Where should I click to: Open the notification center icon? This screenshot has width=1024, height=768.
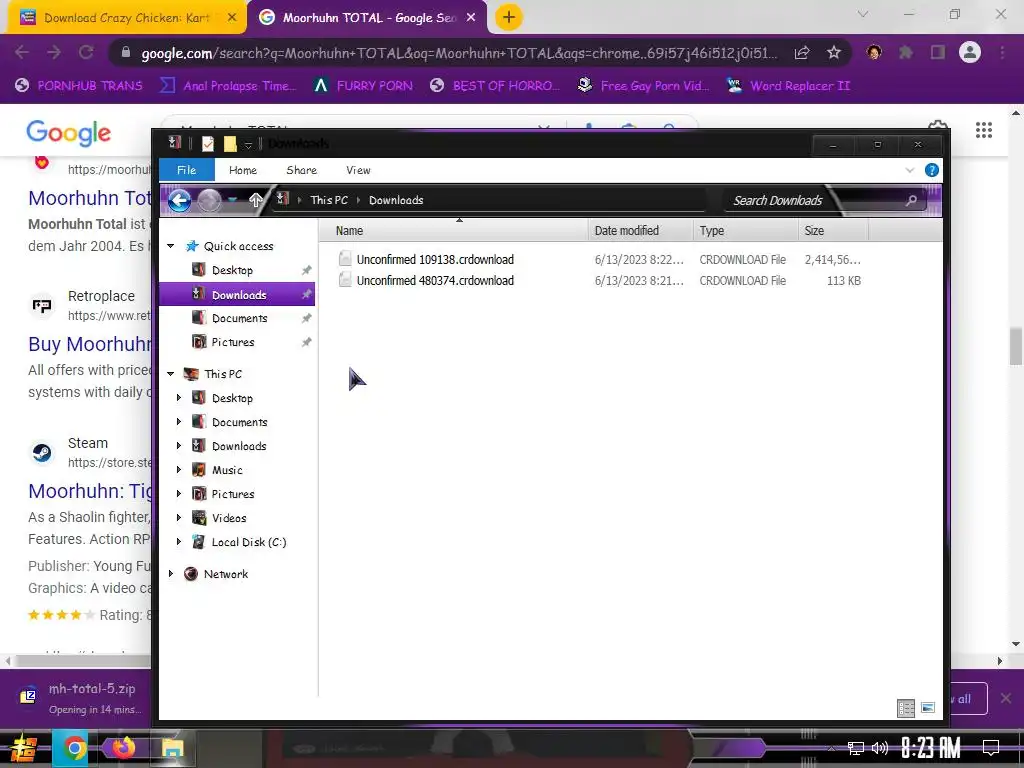click(991, 747)
